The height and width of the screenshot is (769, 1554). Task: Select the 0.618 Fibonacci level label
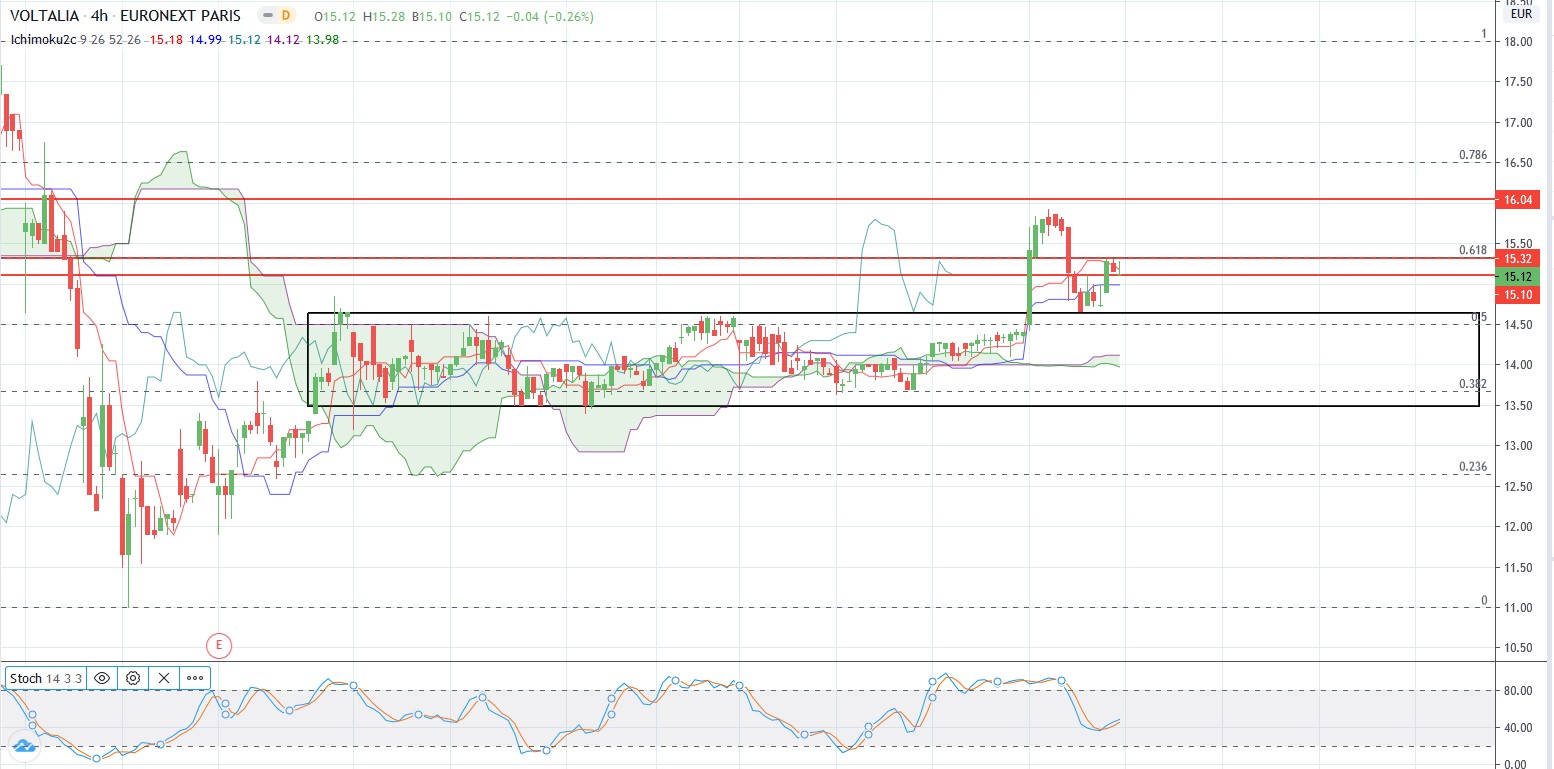[1473, 250]
